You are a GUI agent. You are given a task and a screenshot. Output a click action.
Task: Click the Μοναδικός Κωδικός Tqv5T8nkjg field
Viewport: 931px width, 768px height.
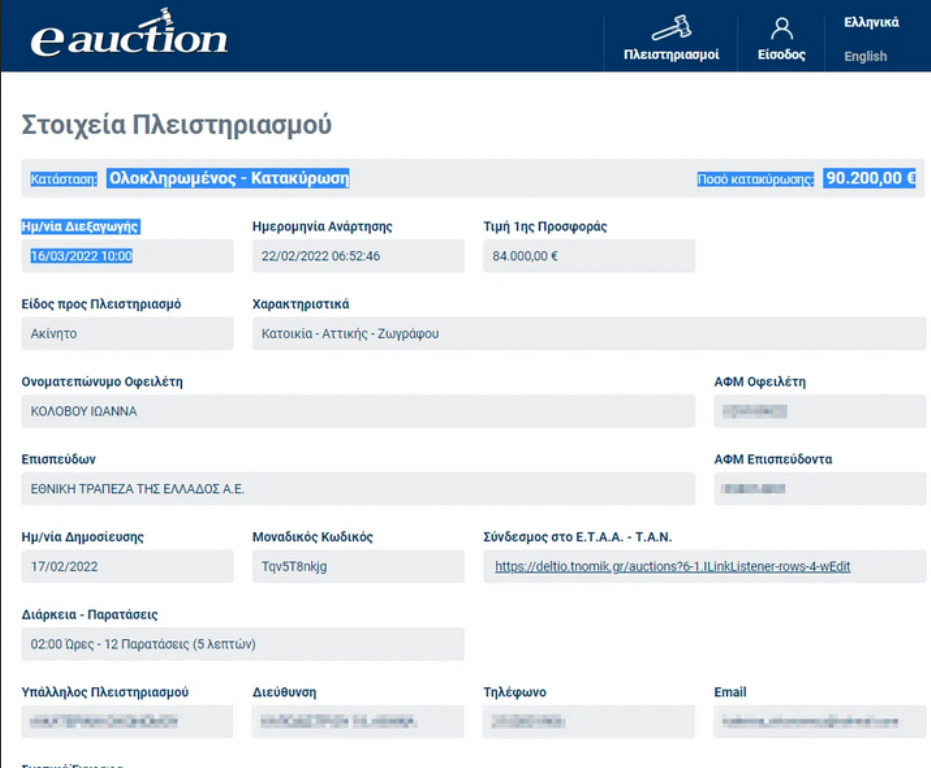click(x=358, y=567)
